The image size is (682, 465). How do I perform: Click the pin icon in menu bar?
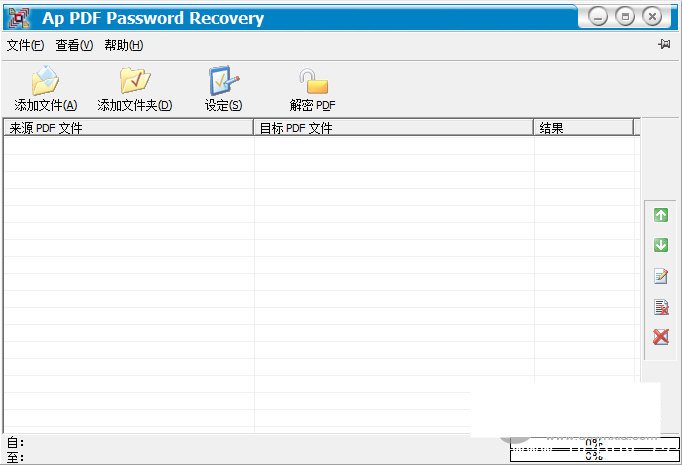click(x=664, y=45)
